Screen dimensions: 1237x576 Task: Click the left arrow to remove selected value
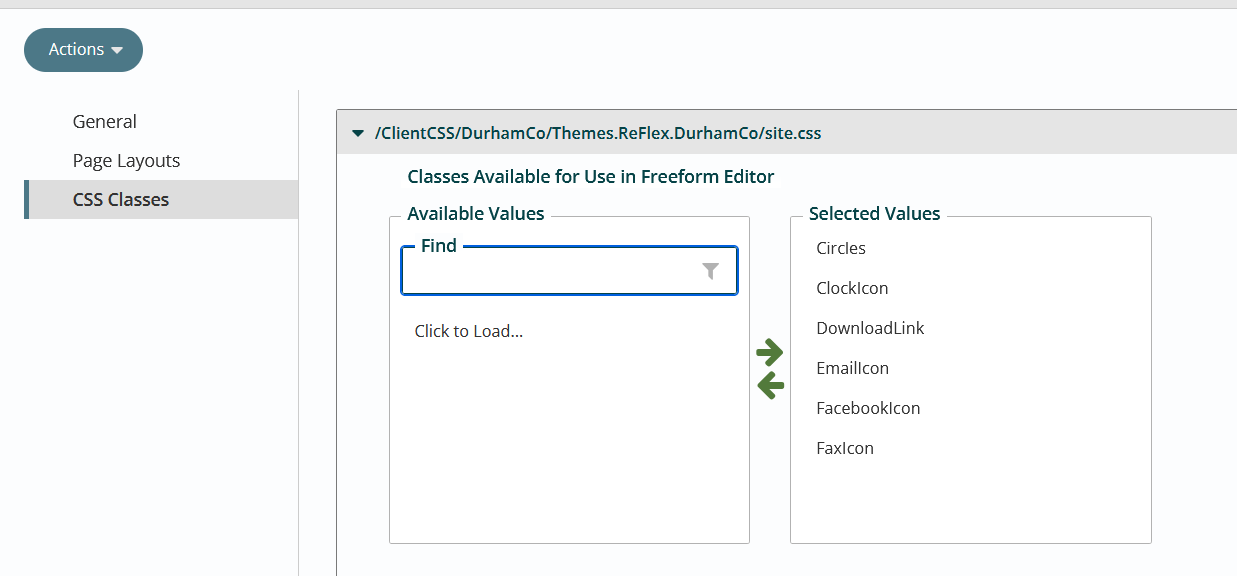click(770, 385)
